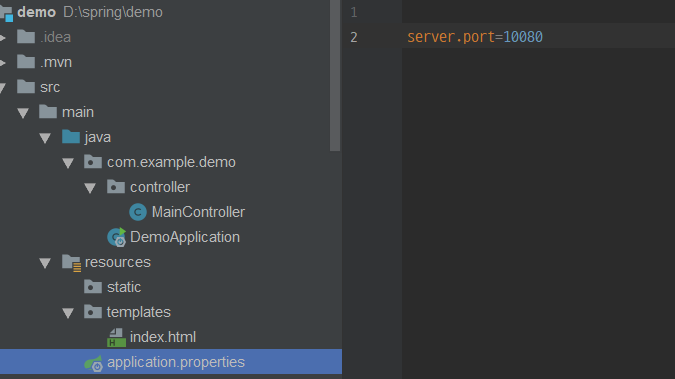Select the src folder label
This screenshot has height=379, width=675.
click(x=50, y=87)
